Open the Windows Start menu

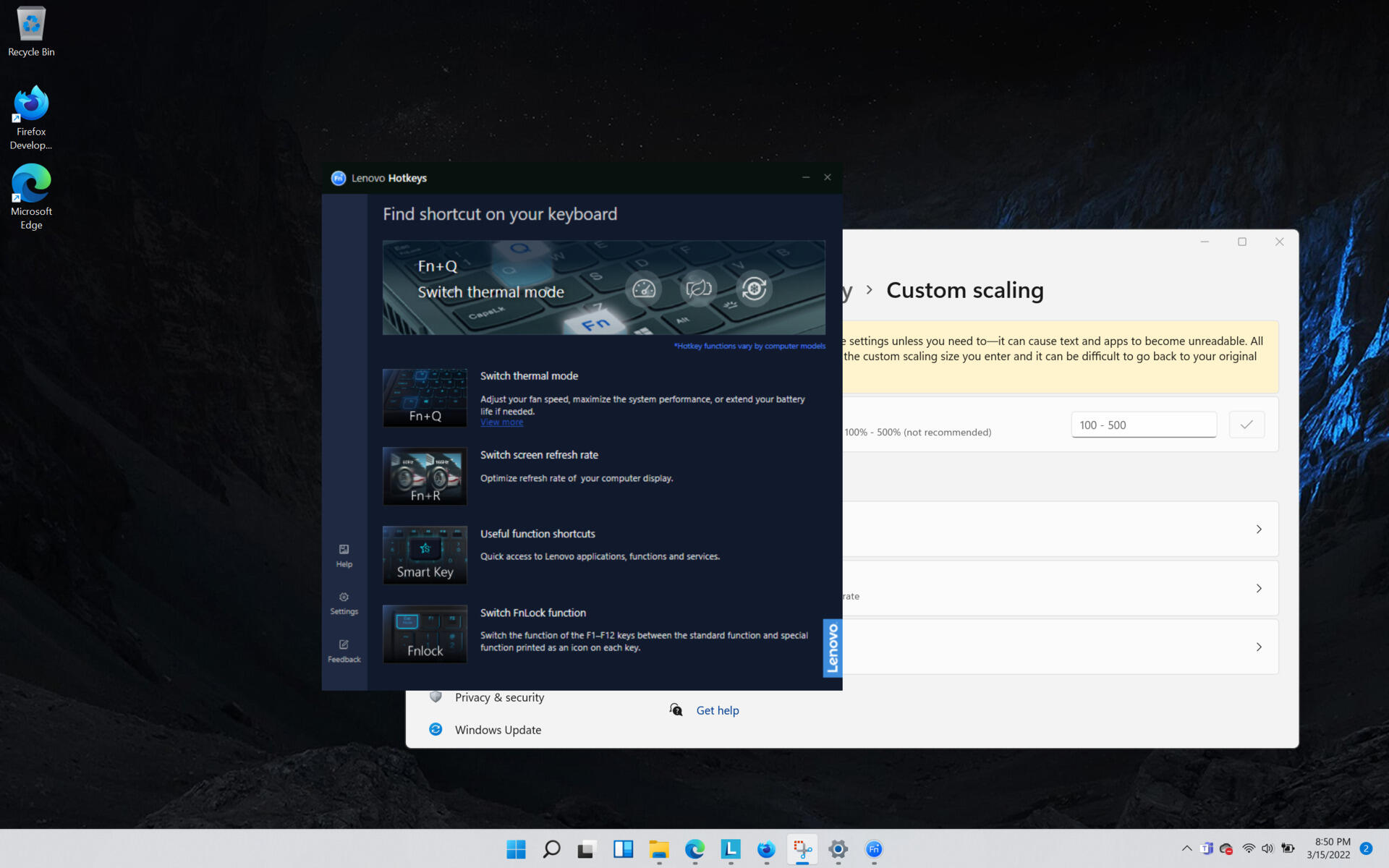pos(516,849)
